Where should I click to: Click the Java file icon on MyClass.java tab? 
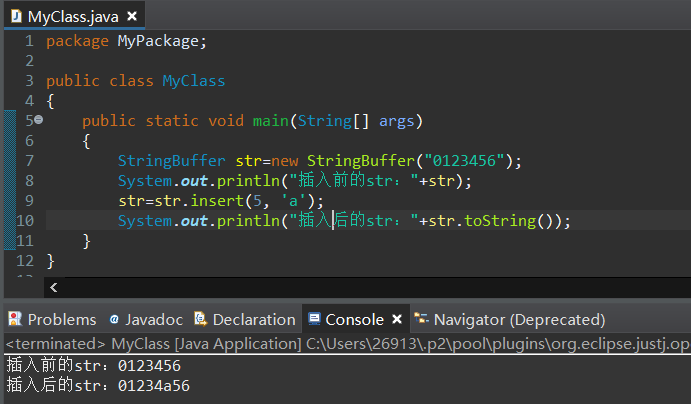[x=16, y=16]
